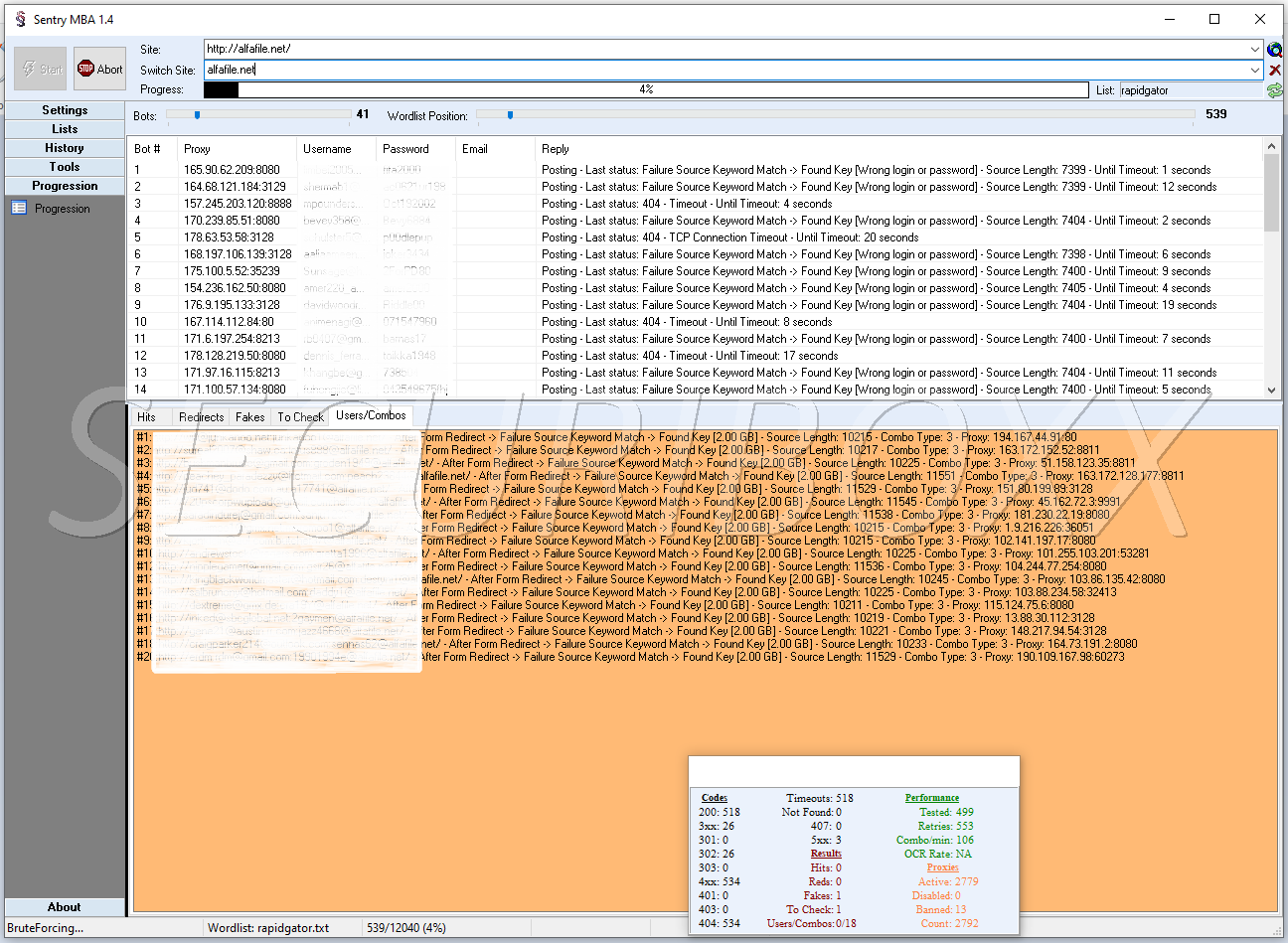1288x943 pixels.
Task: Click bot 5 reply with TCP Connection Timeout
Action: click(729, 237)
